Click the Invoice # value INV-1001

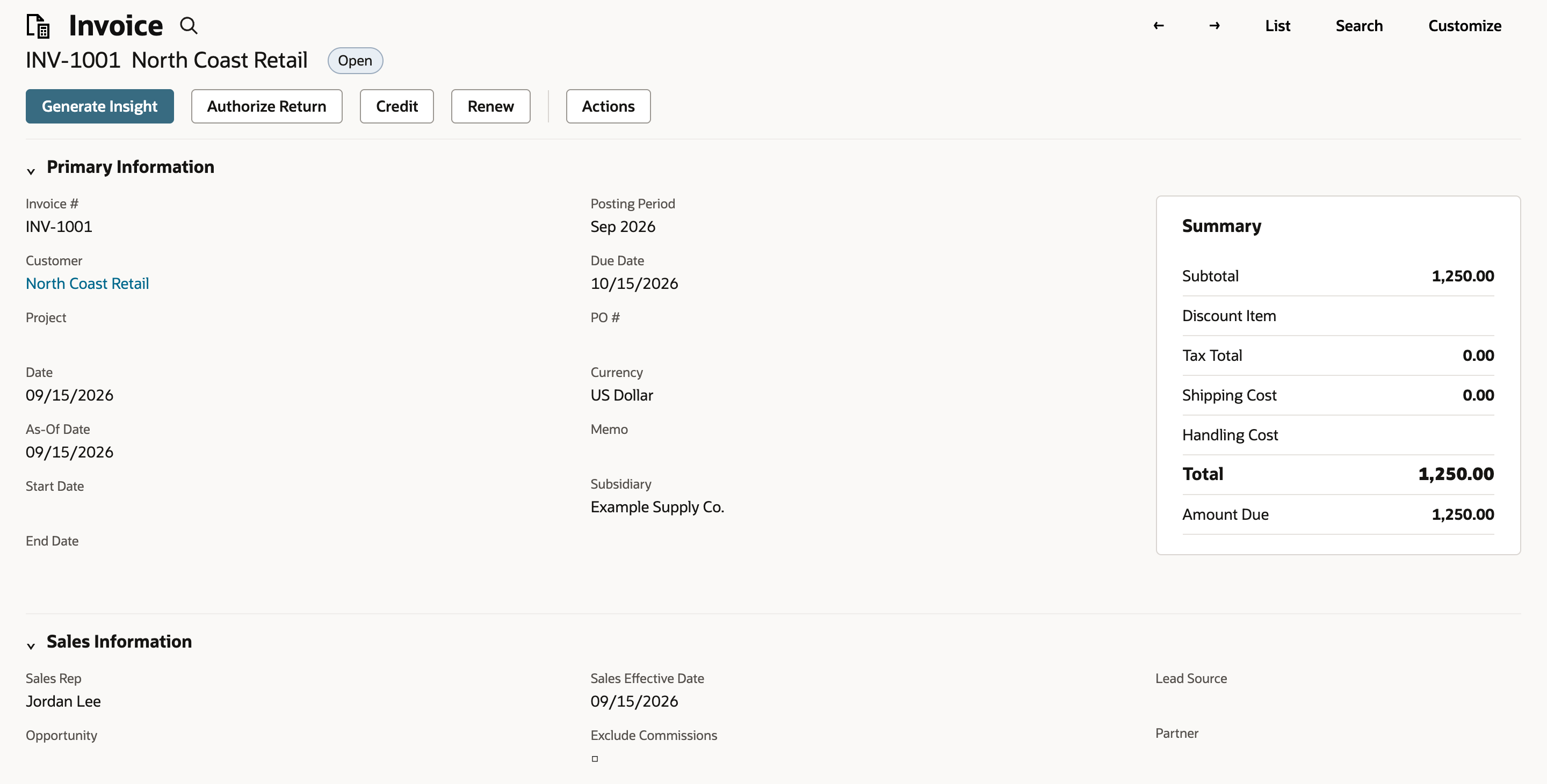[59, 226]
